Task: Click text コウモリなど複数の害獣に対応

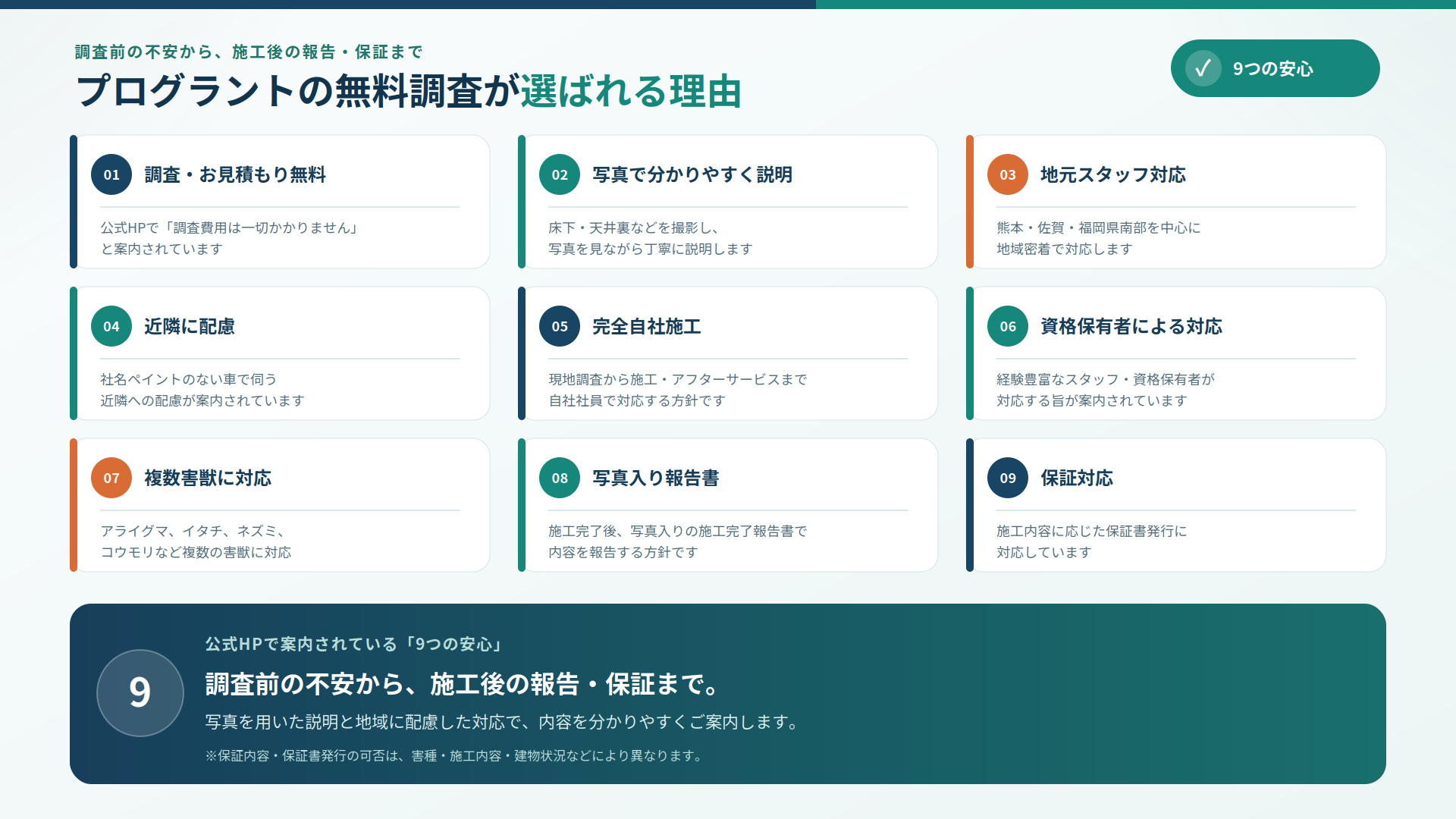Action: point(196,552)
